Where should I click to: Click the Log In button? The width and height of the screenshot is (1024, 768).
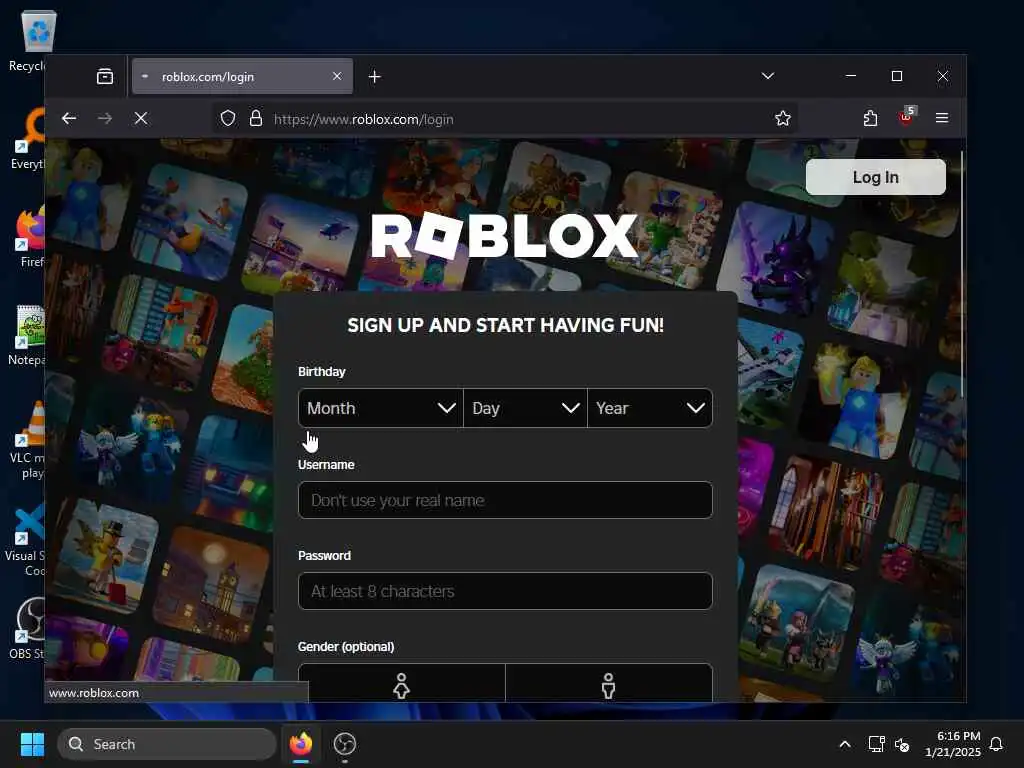coord(875,177)
